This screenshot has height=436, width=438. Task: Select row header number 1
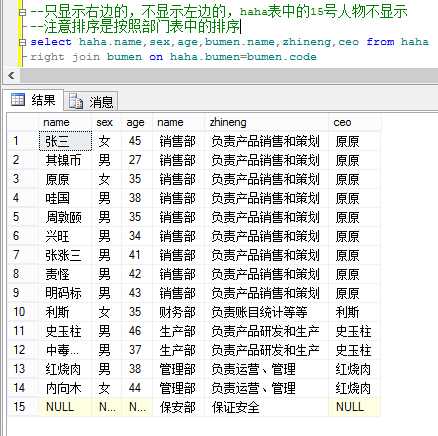[x=23, y=141]
